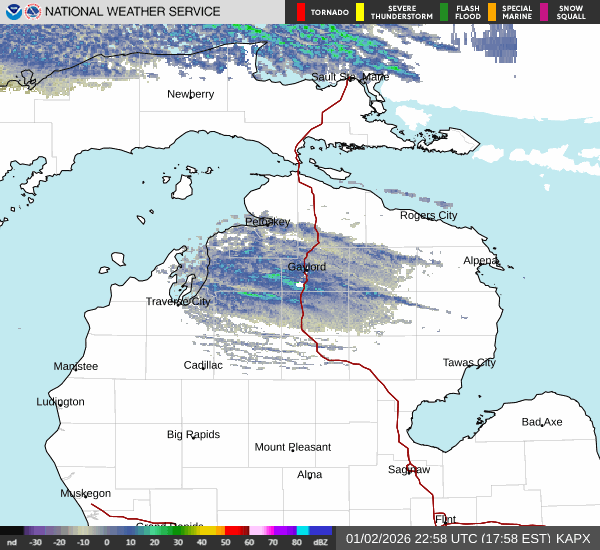Click the National Weather Service emblem
Screen dimensions: 600x550
point(33,12)
